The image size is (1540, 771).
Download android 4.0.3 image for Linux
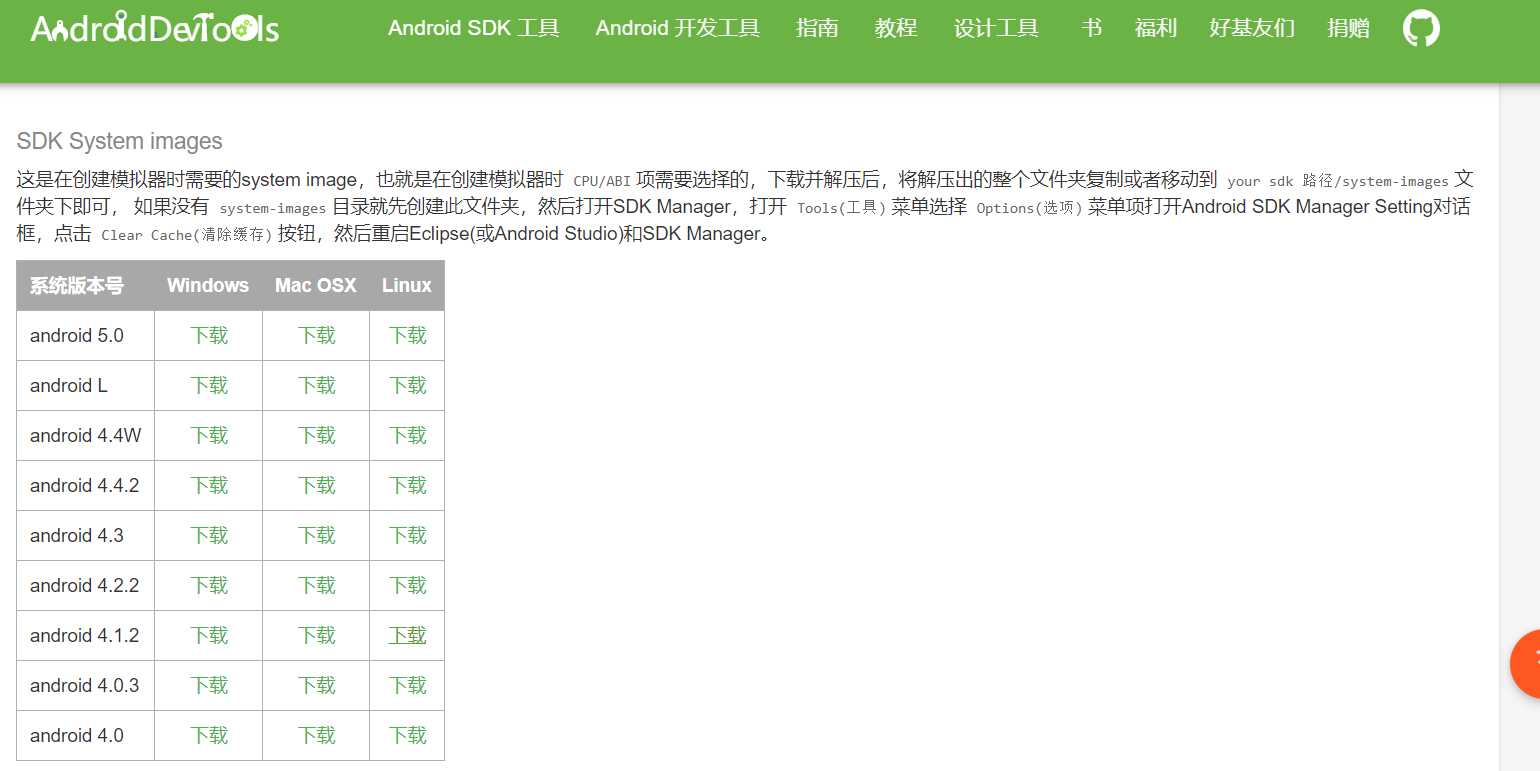pos(407,685)
